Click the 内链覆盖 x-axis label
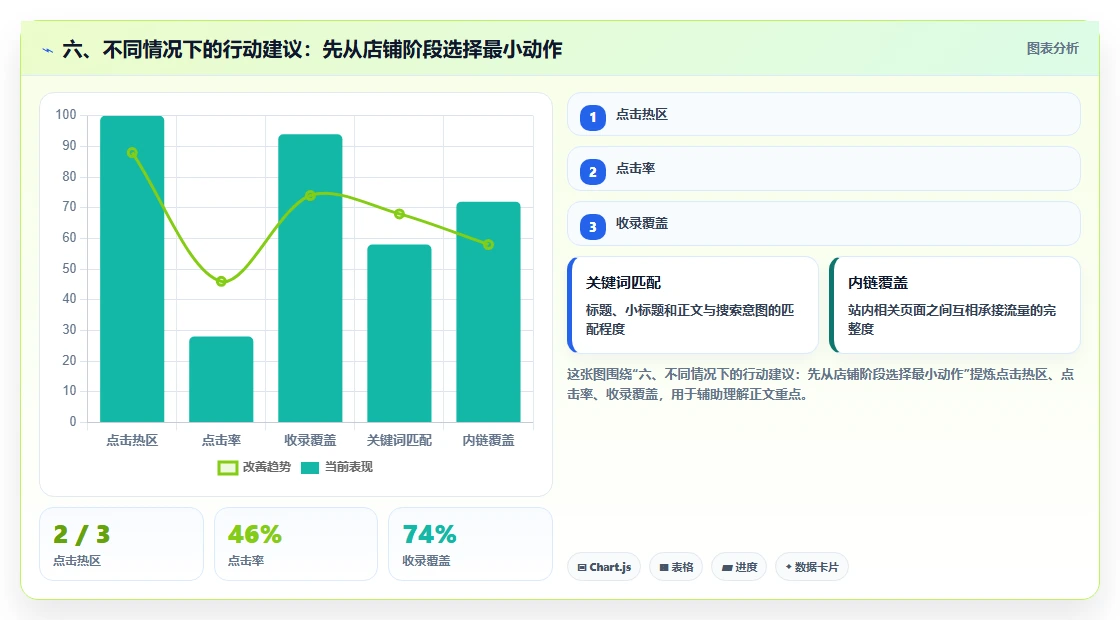Screen dimensions: 1120x620 (489, 441)
